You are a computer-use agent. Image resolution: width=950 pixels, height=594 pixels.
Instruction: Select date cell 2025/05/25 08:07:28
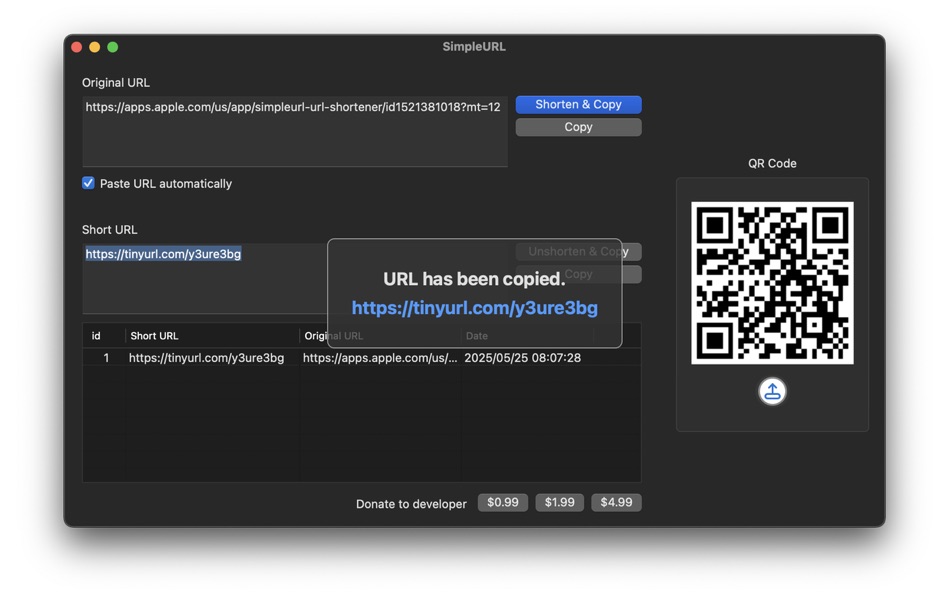[x=522, y=358]
